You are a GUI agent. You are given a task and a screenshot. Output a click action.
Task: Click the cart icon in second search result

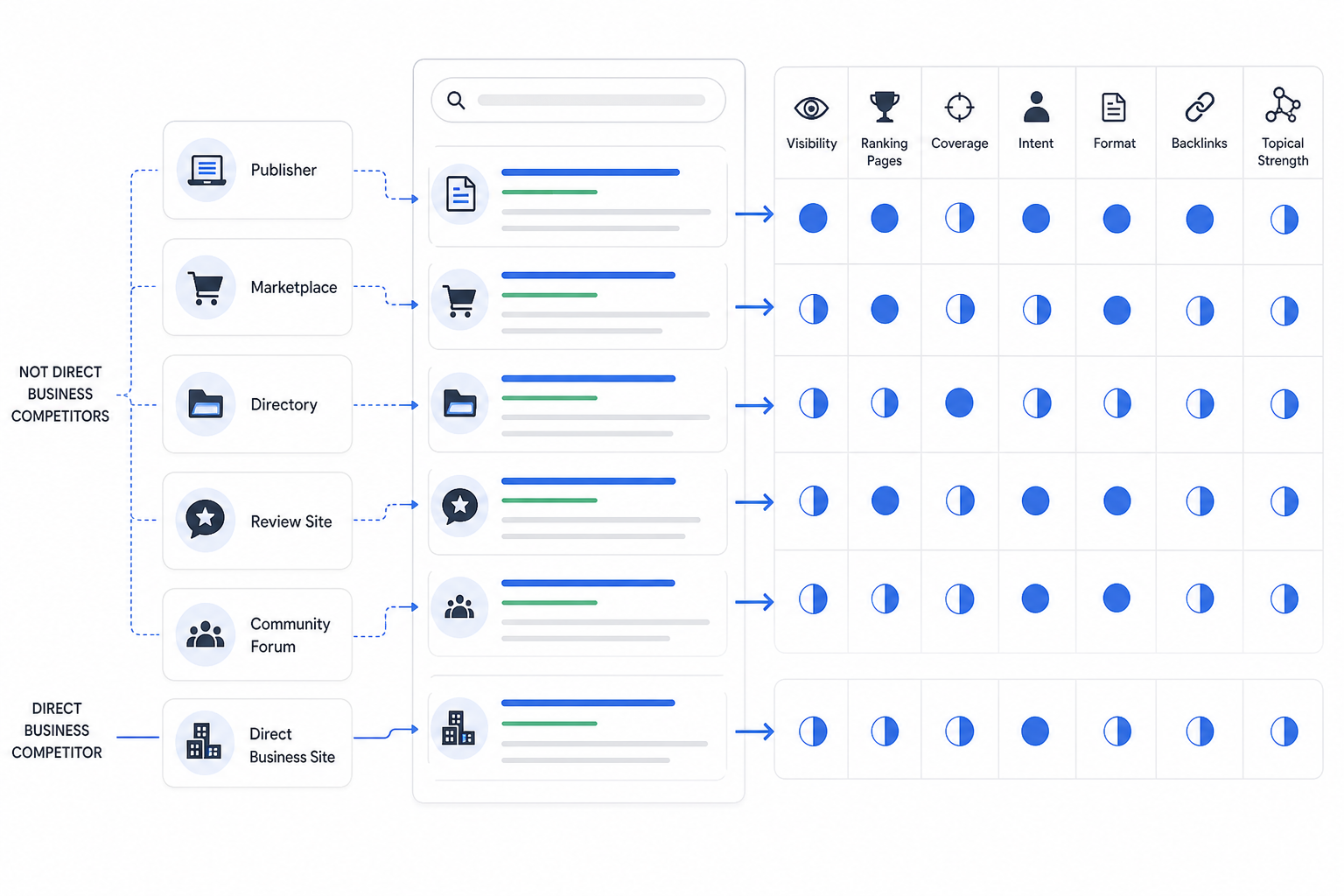point(459,300)
